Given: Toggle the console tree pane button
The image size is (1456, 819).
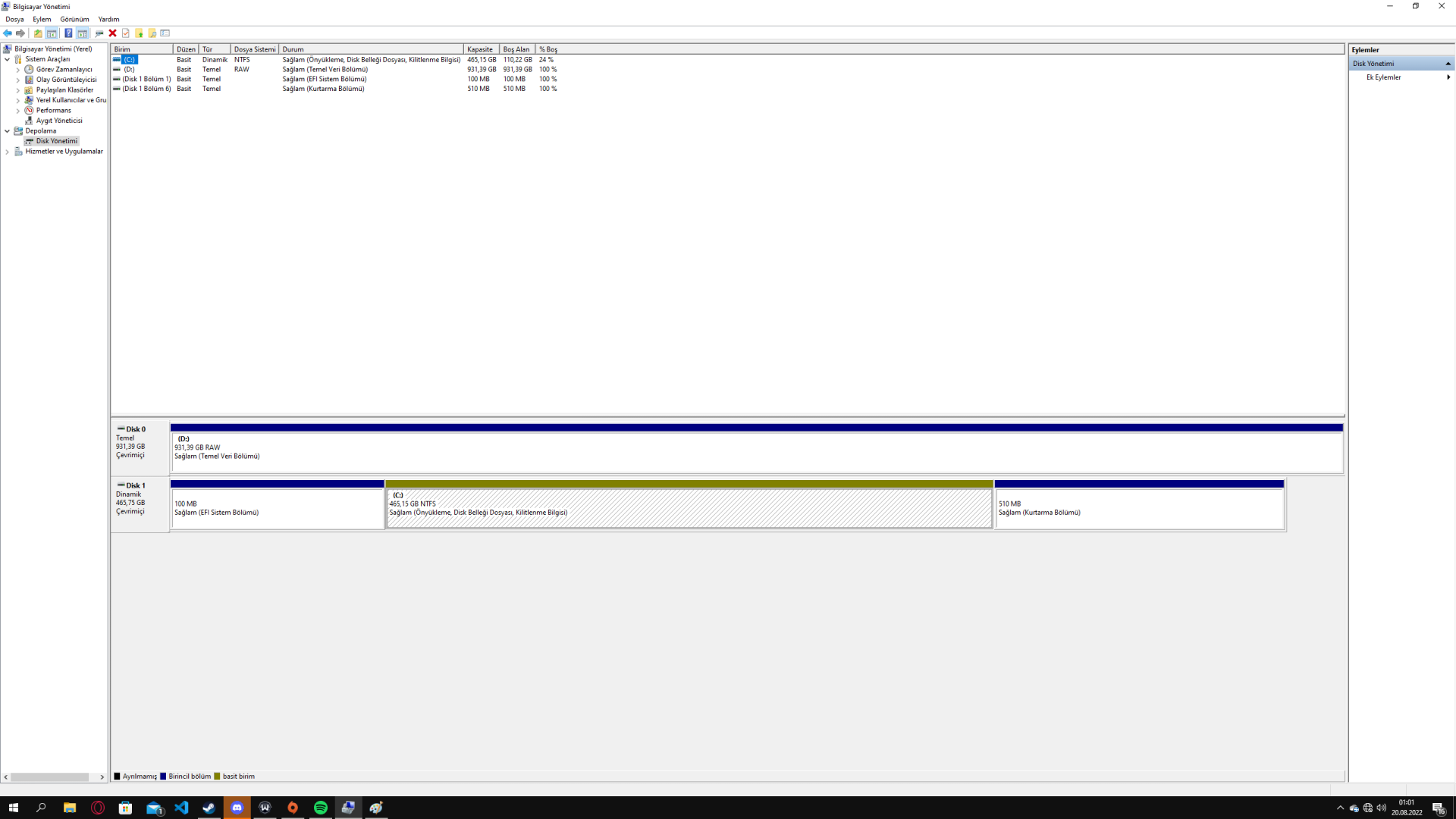Looking at the screenshot, I should click(52, 33).
